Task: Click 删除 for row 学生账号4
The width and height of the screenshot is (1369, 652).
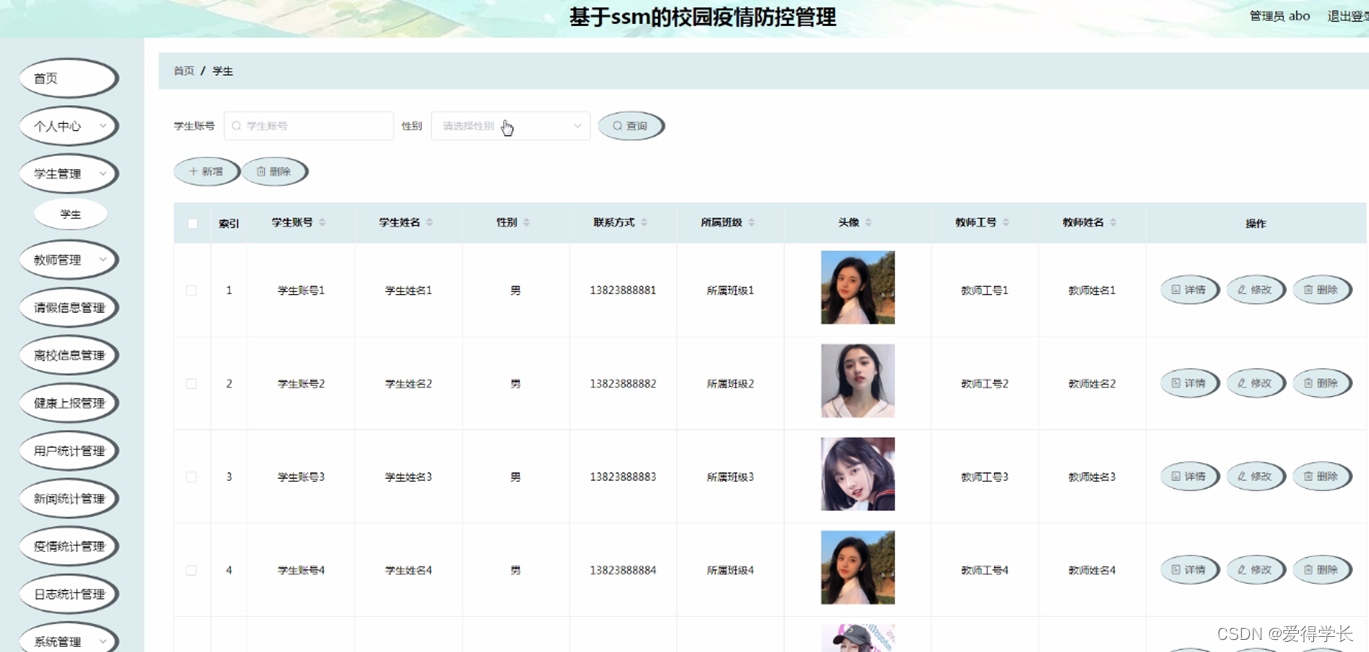Action: point(1322,570)
